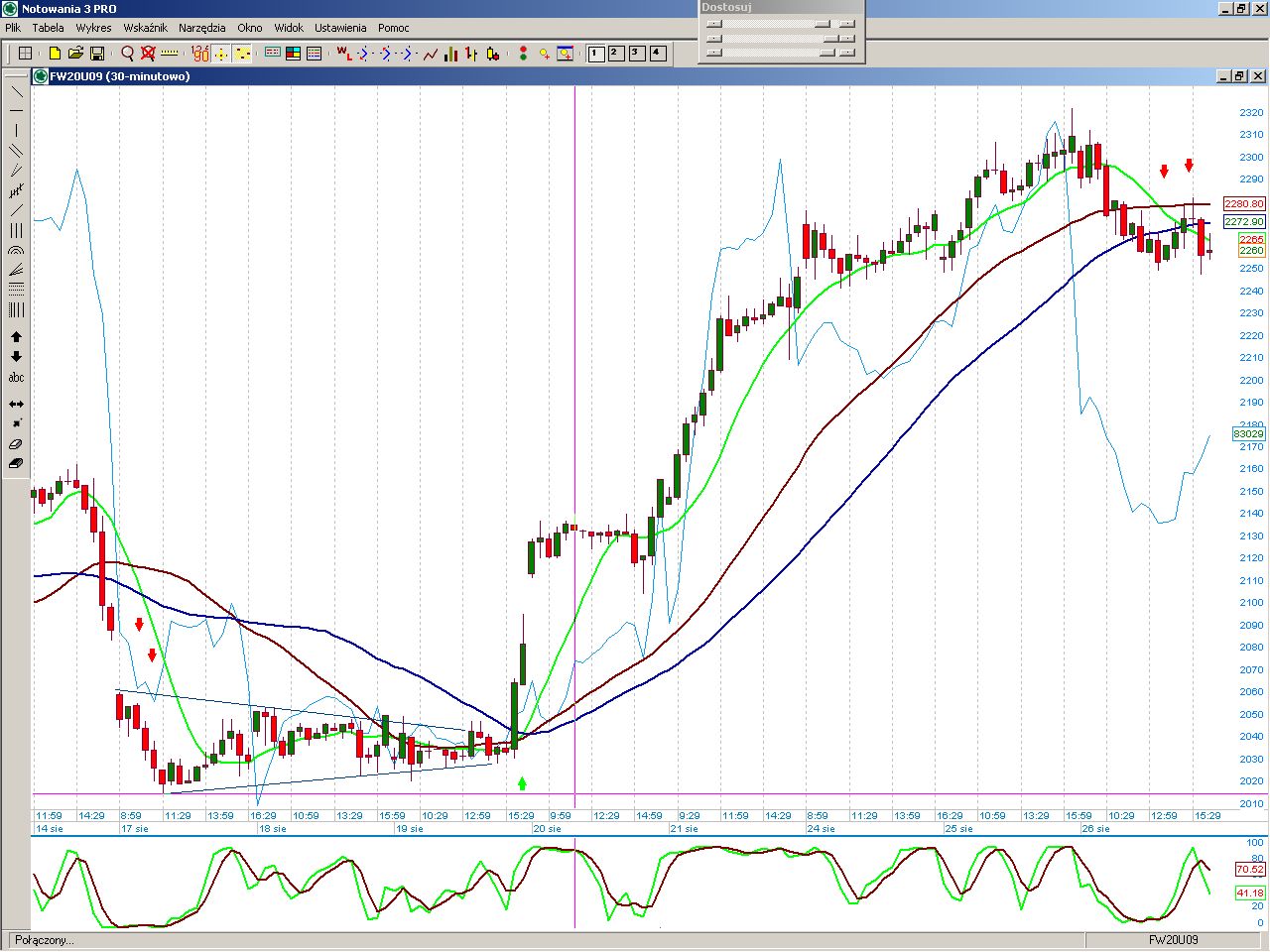
Task: Click the new document icon in toolbar
Action: pyautogui.click(x=55, y=54)
